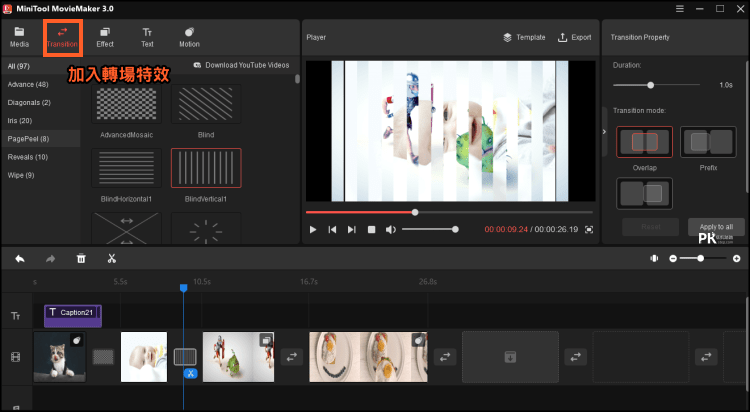Delete the selected timeline item

(x=81, y=259)
